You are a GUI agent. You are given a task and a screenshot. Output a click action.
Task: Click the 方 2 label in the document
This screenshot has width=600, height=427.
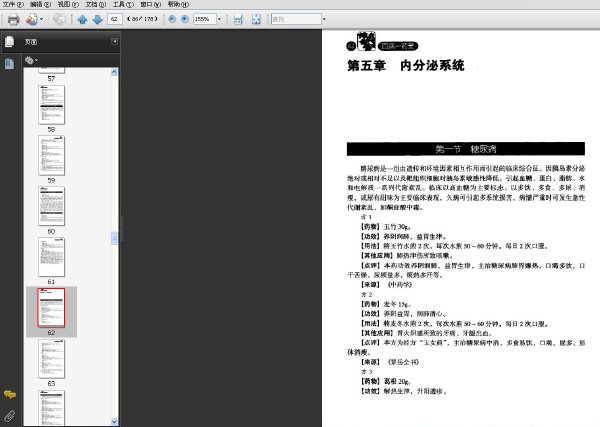click(x=366, y=295)
